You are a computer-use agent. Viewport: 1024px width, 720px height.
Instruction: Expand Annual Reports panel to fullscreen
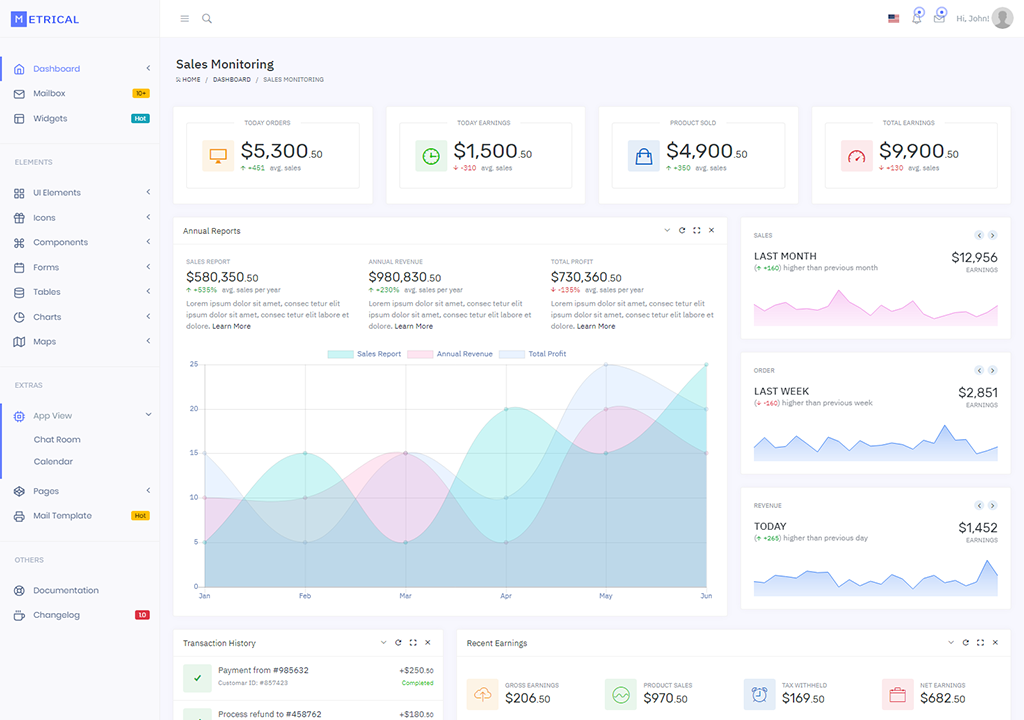point(697,230)
